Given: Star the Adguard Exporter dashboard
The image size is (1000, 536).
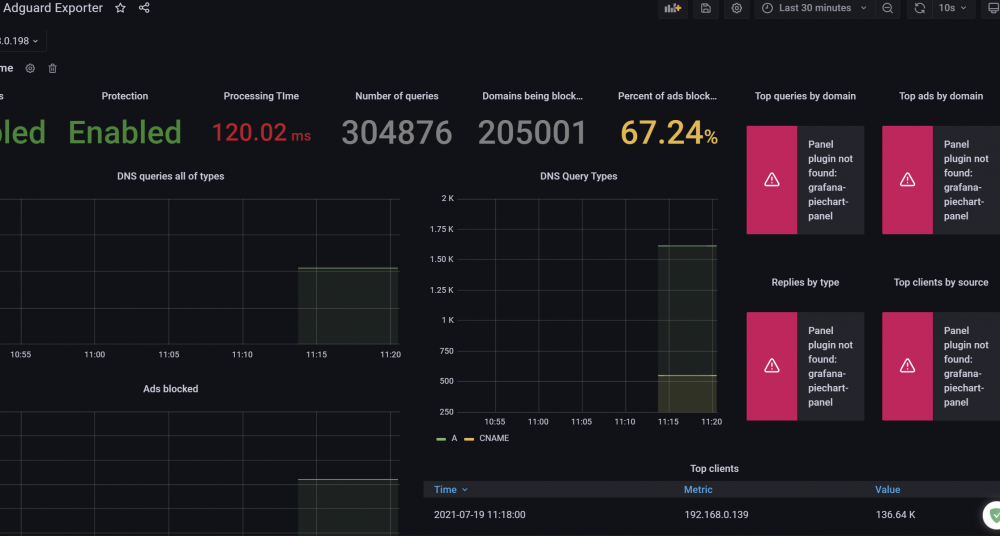Looking at the screenshot, I should [121, 8].
